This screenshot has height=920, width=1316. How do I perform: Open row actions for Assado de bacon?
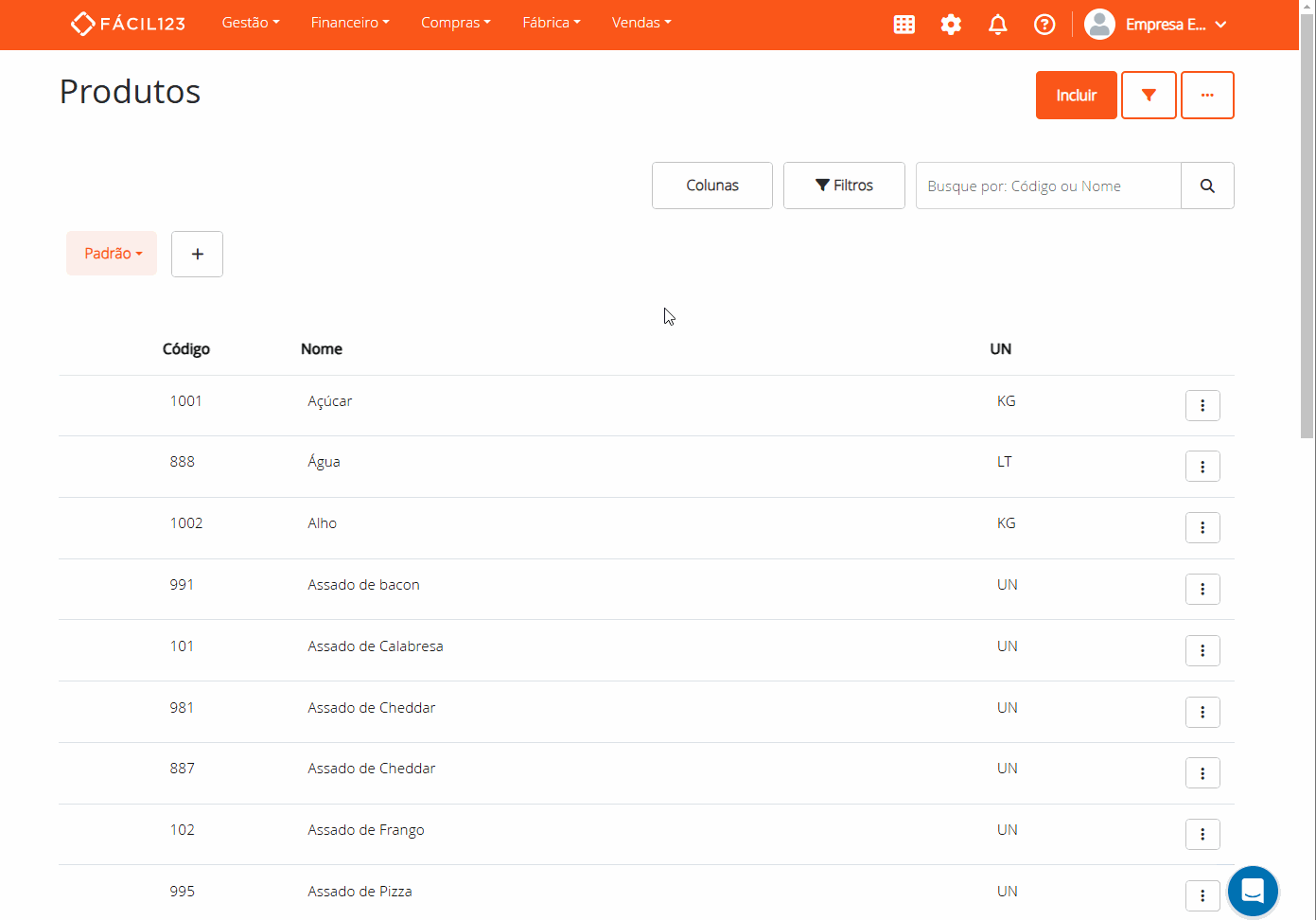(x=1202, y=589)
